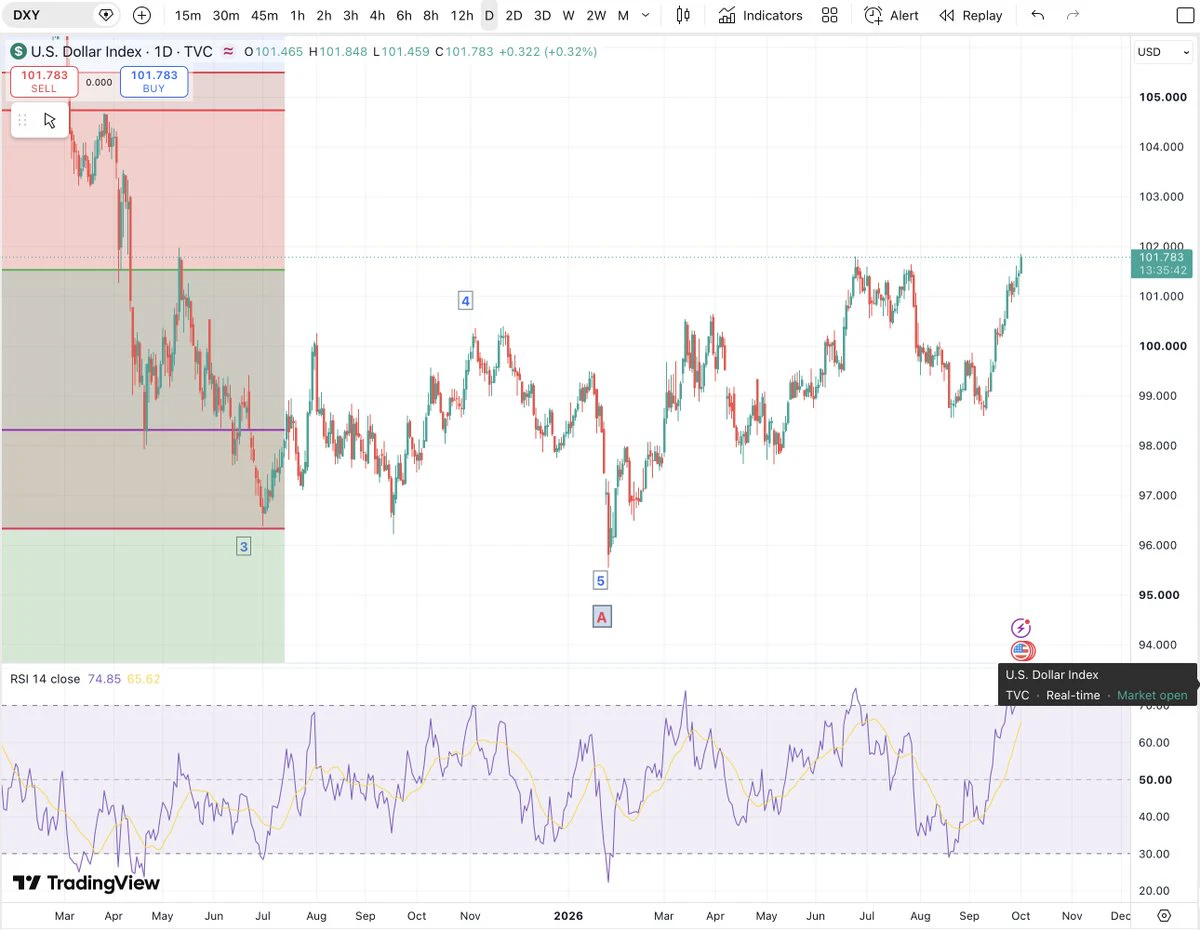
Task: Redo the chart action
Action: point(1073,15)
